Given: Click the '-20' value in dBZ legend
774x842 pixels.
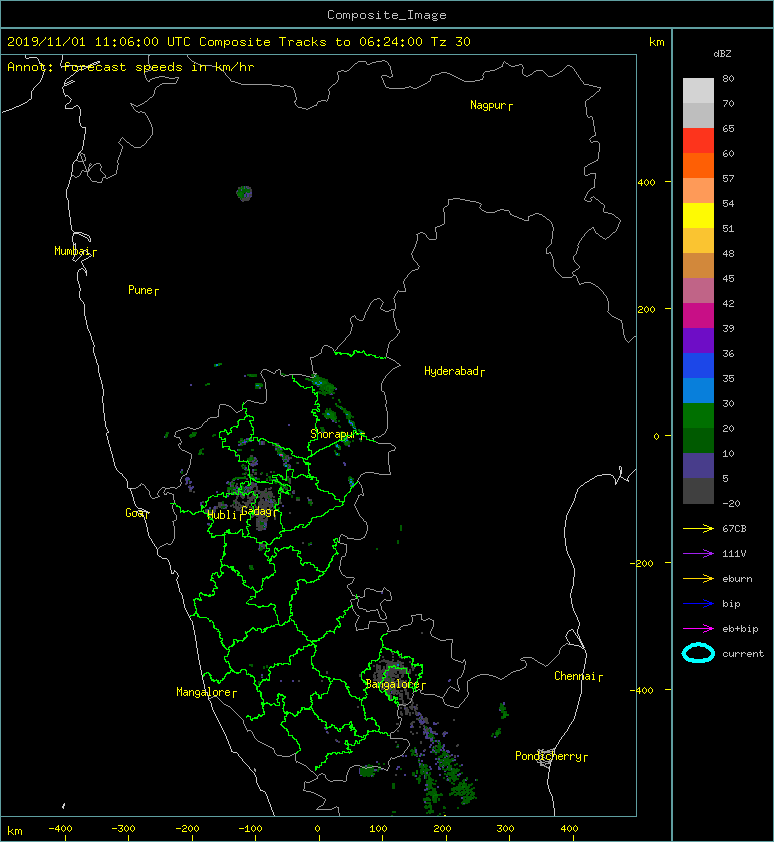Looking at the screenshot, I should (731, 504).
